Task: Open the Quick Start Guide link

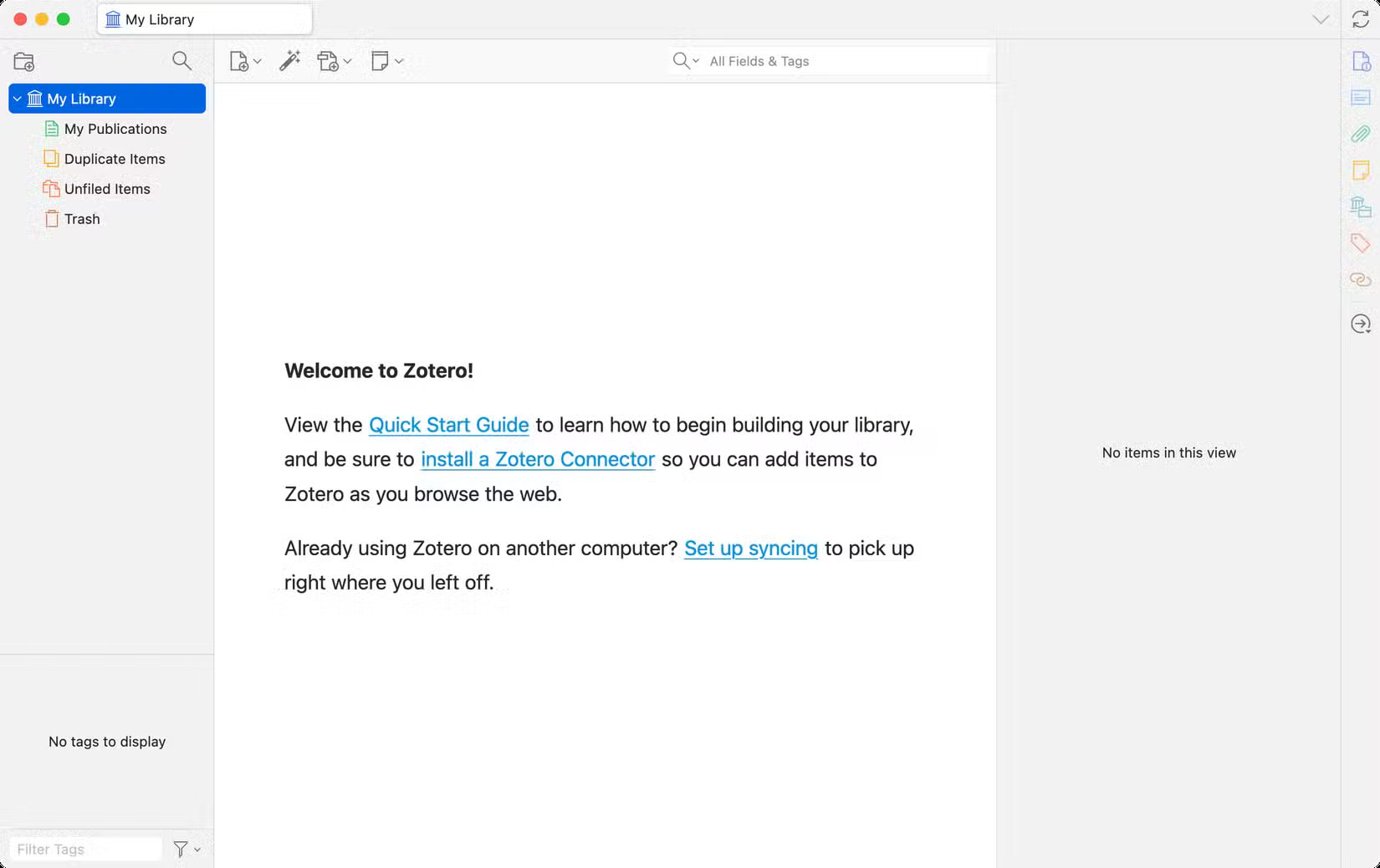Action: point(449,425)
